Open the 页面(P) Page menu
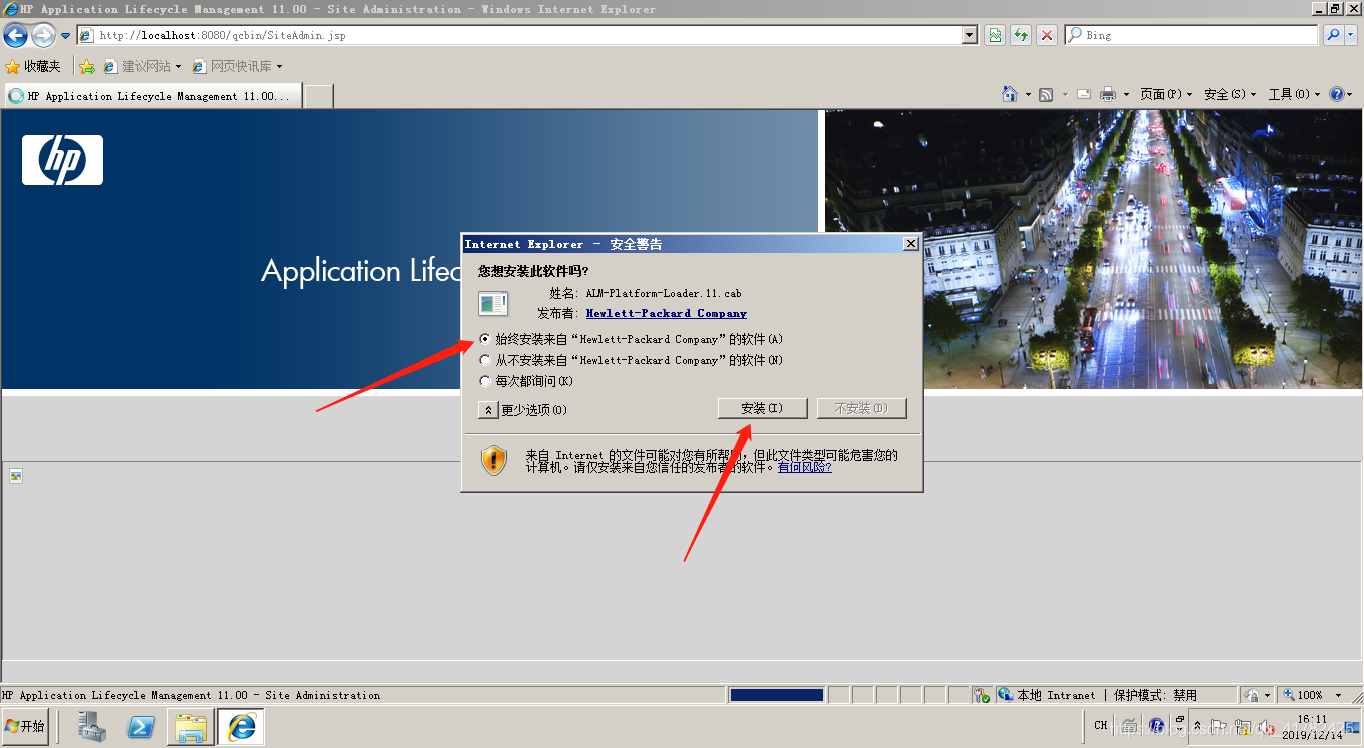This screenshot has width=1364, height=748. pyautogui.click(x=1166, y=94)
